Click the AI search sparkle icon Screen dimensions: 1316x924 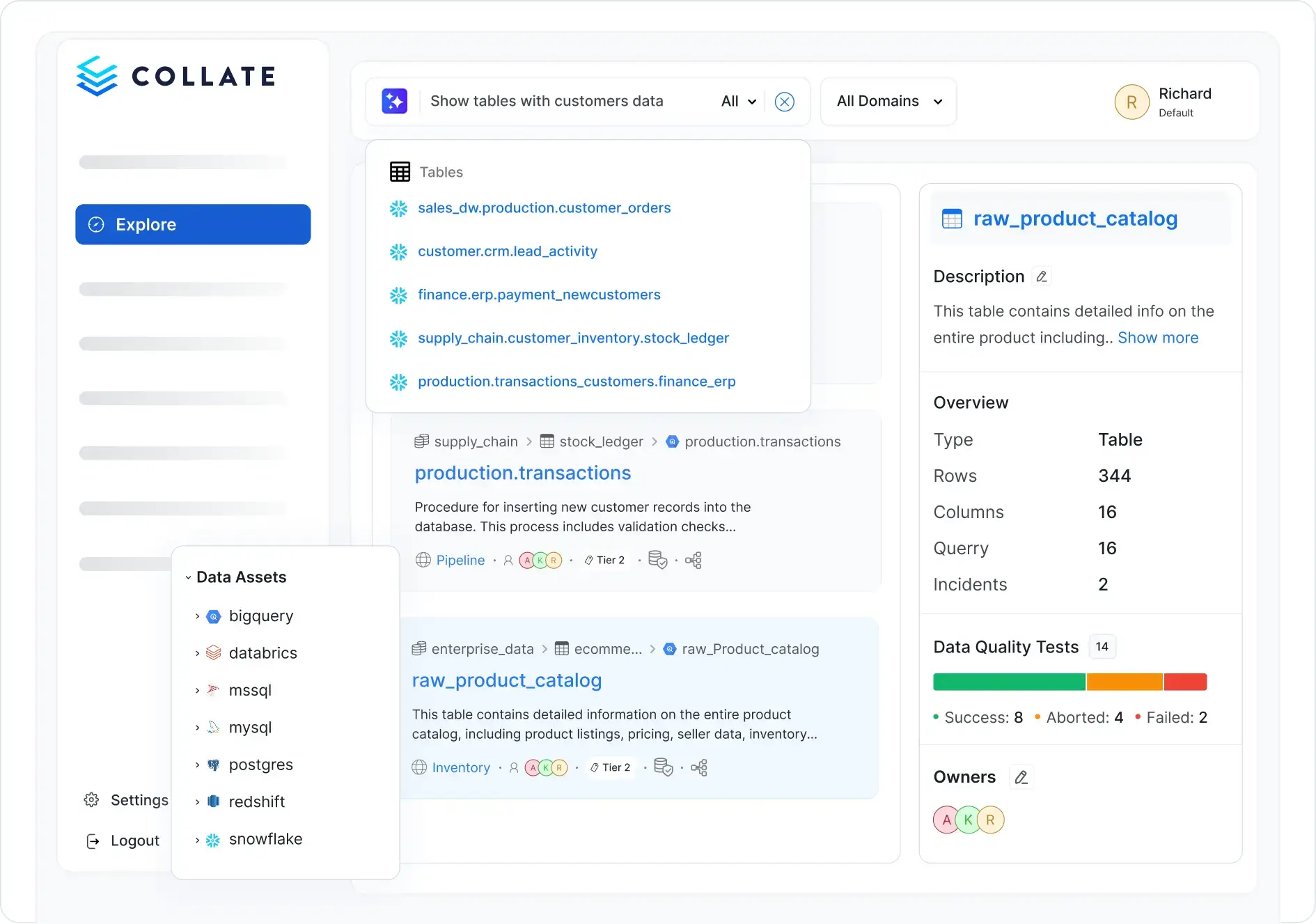[395, 102]
